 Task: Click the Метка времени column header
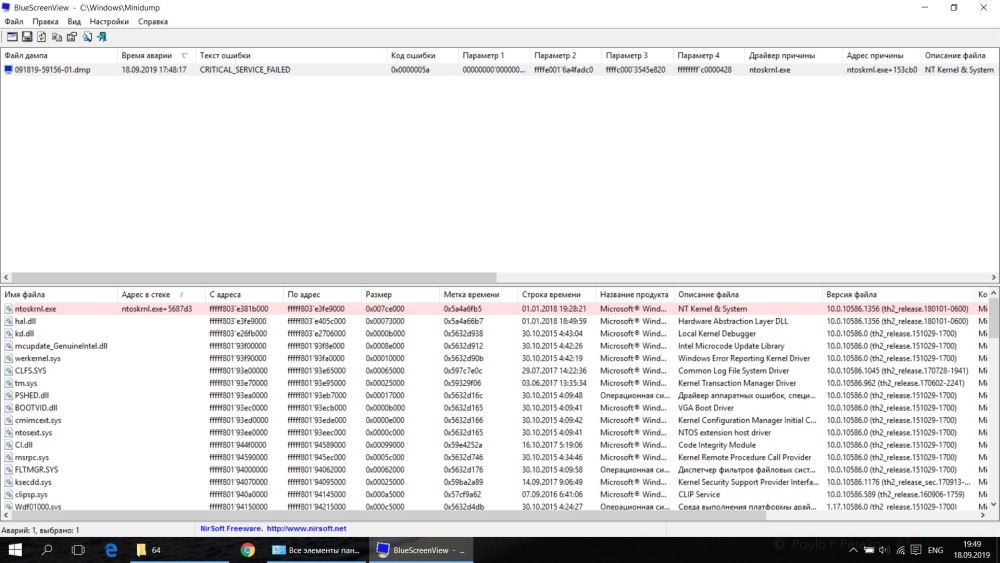[x=478, y=295]
